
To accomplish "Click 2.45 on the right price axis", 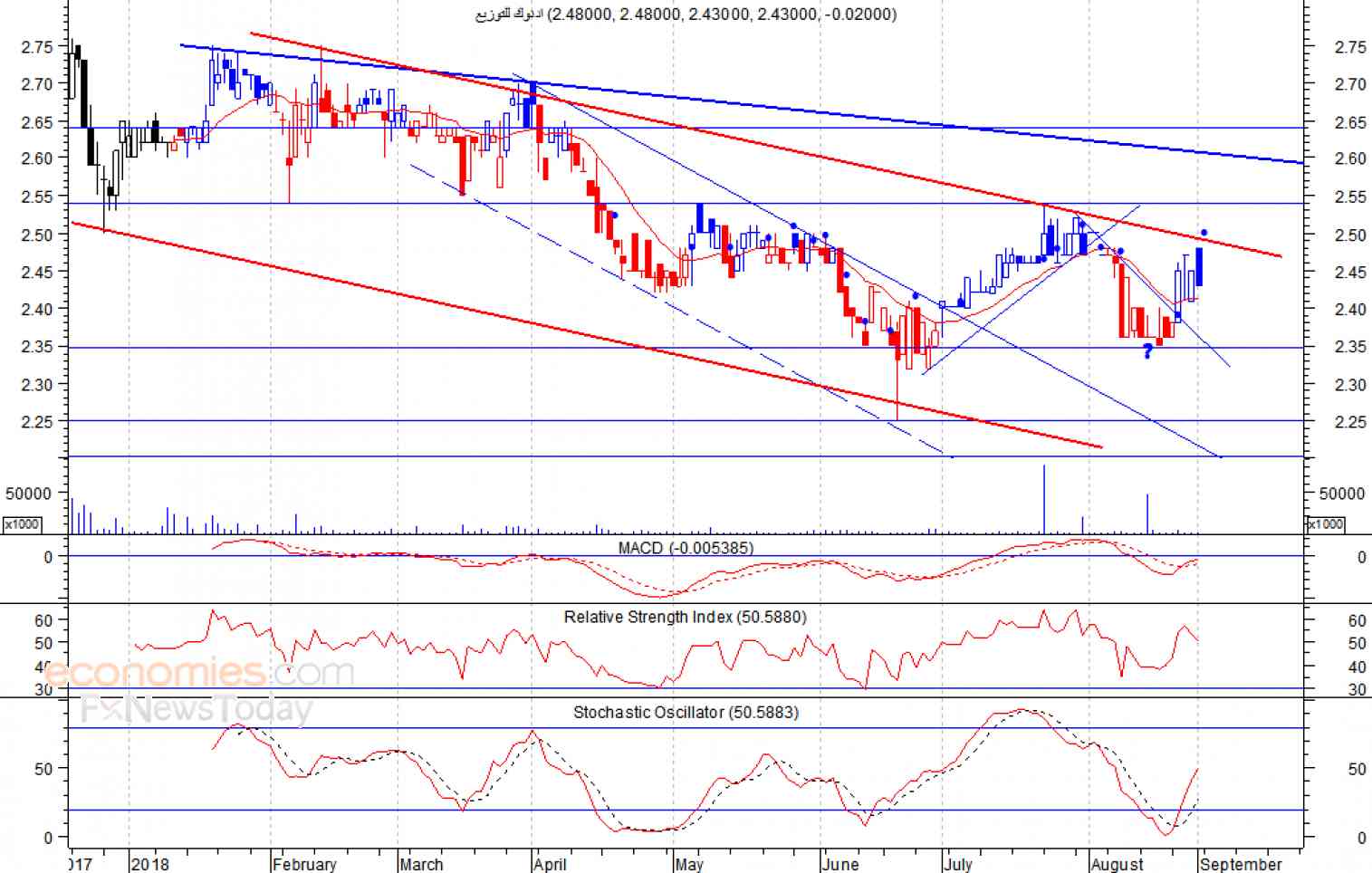I will (x=1350, y=273).
